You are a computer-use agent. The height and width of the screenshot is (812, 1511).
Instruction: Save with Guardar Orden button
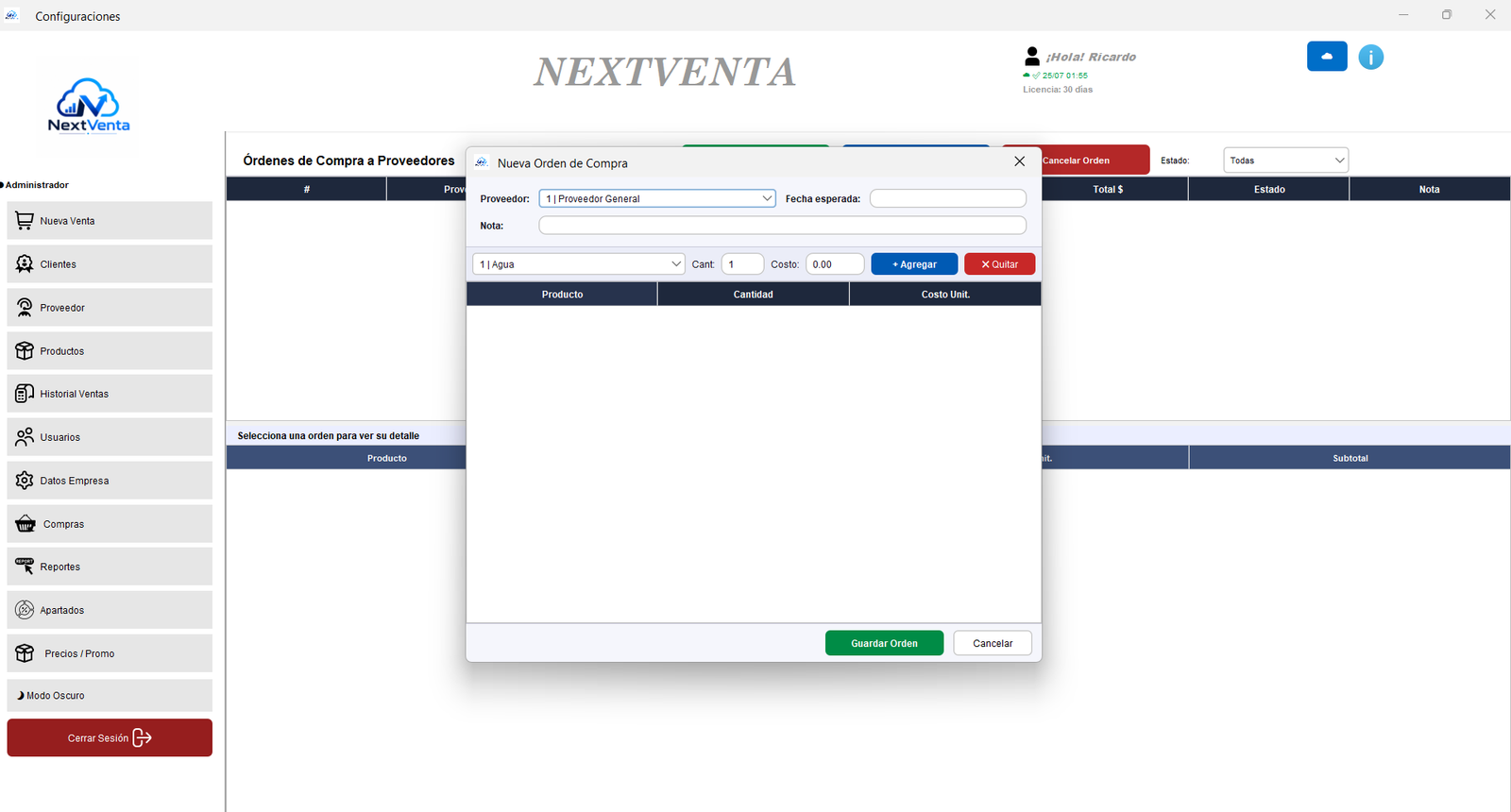coord(884,643)
